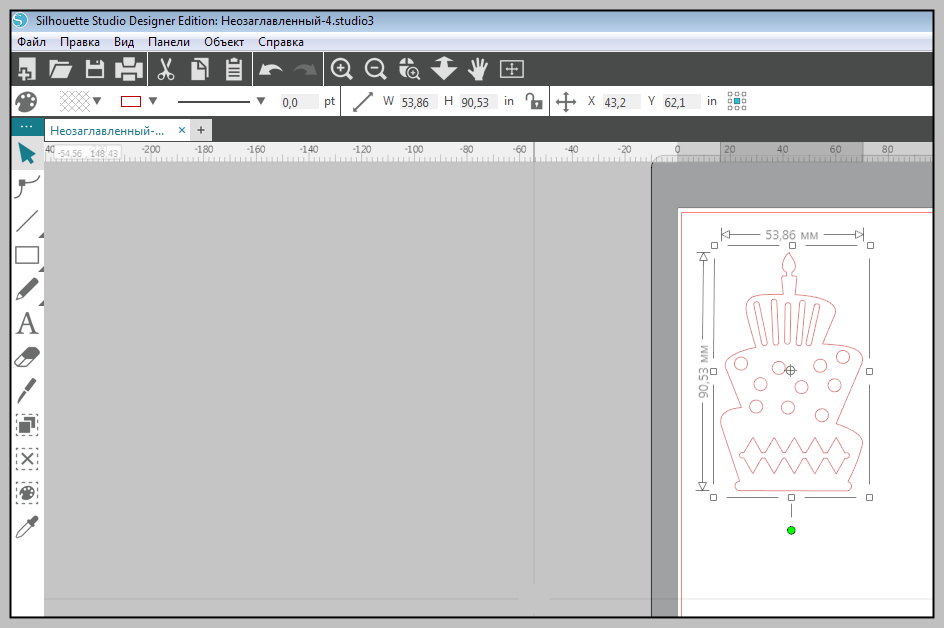Choose the Eyedropper tool
This screenshot has width=944, height=628.
[x=27, y=527]
